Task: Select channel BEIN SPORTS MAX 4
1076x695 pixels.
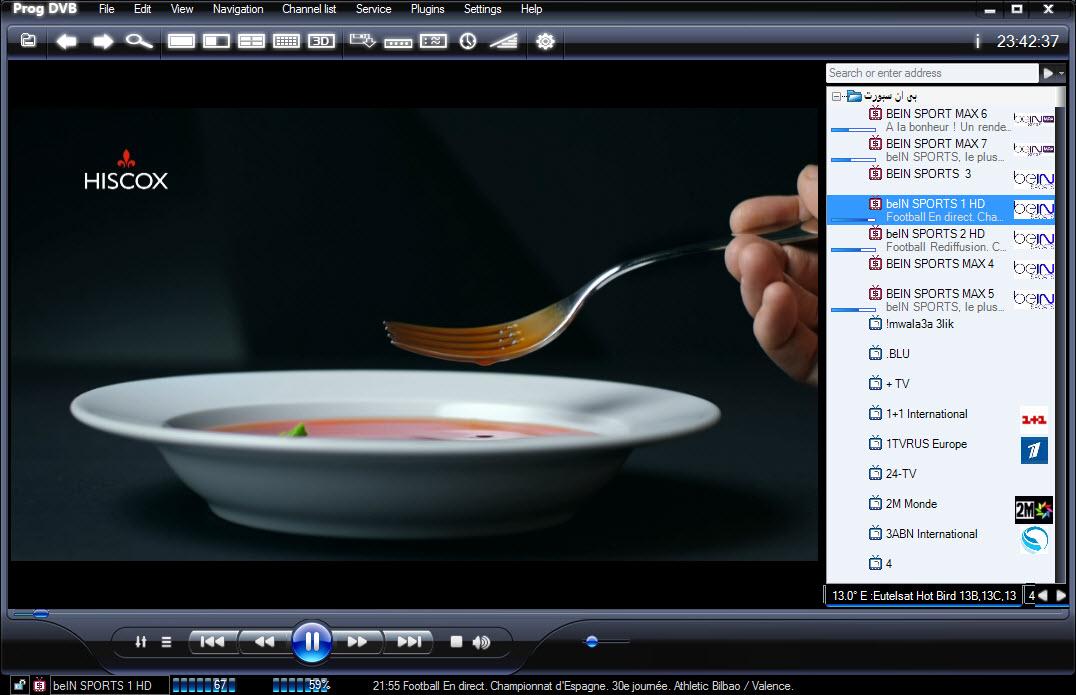Action: tap(940, 270)
